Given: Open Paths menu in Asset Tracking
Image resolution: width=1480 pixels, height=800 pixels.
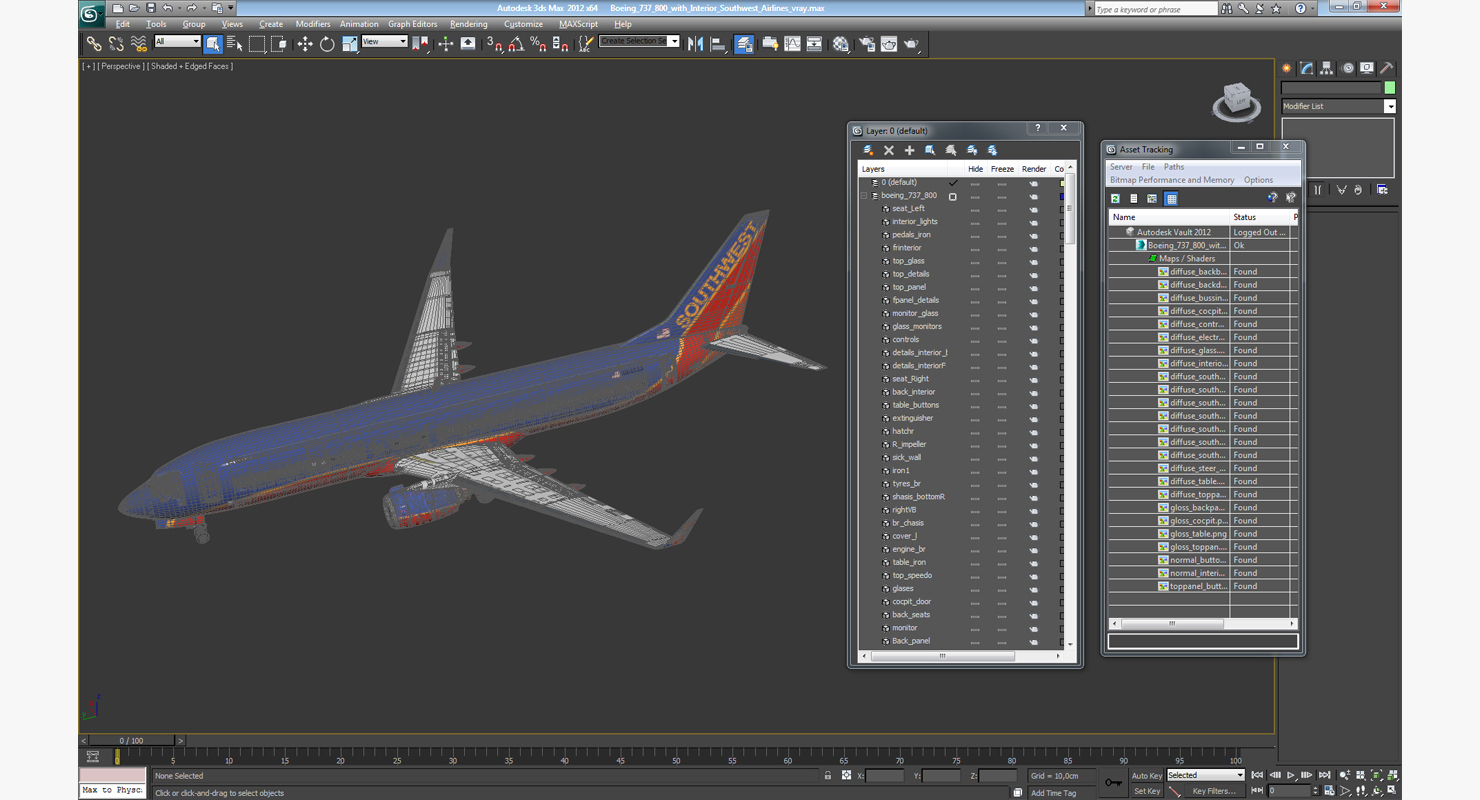Looking at the screenshot, I should pyautogui.click(x=1174, y=167).
